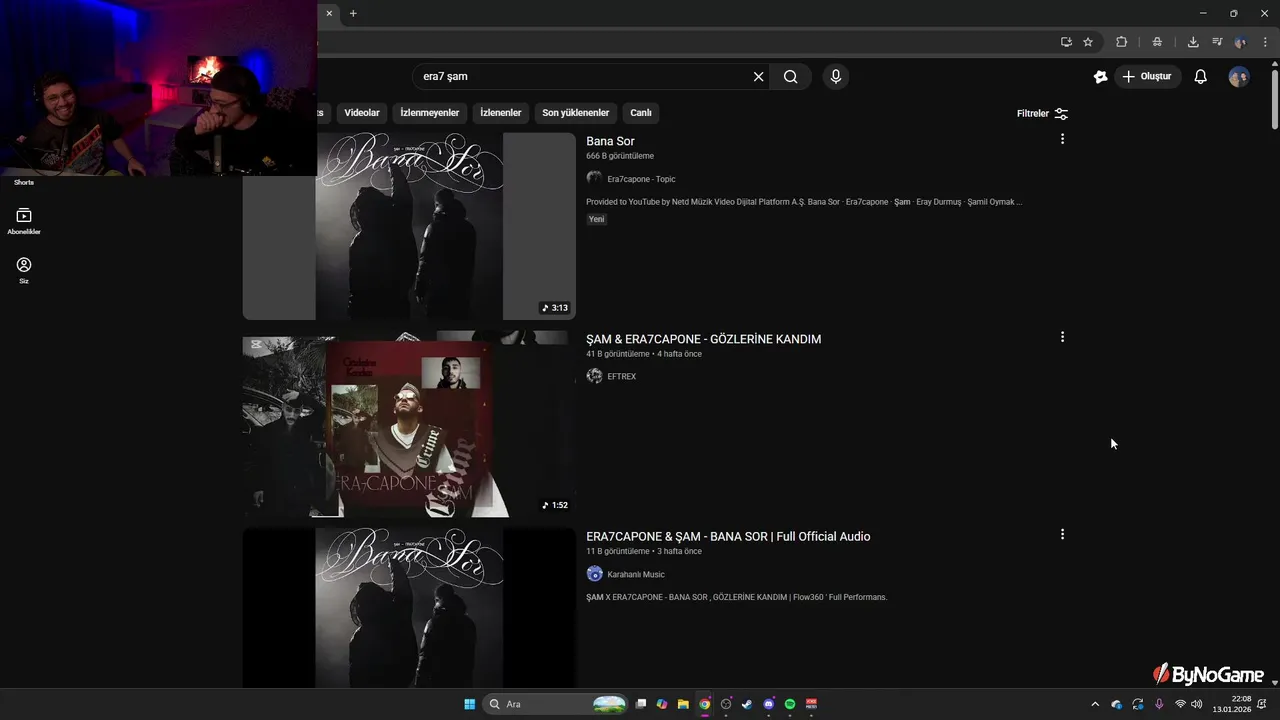
Task: Select the Son yüklenenler filter chip
Action: (576, 113)
